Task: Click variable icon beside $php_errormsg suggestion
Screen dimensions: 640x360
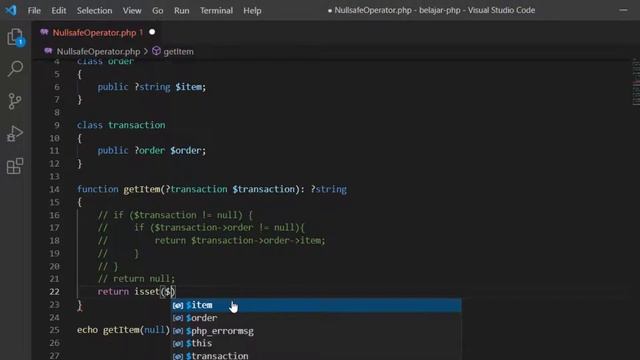Action: (178, 331)
